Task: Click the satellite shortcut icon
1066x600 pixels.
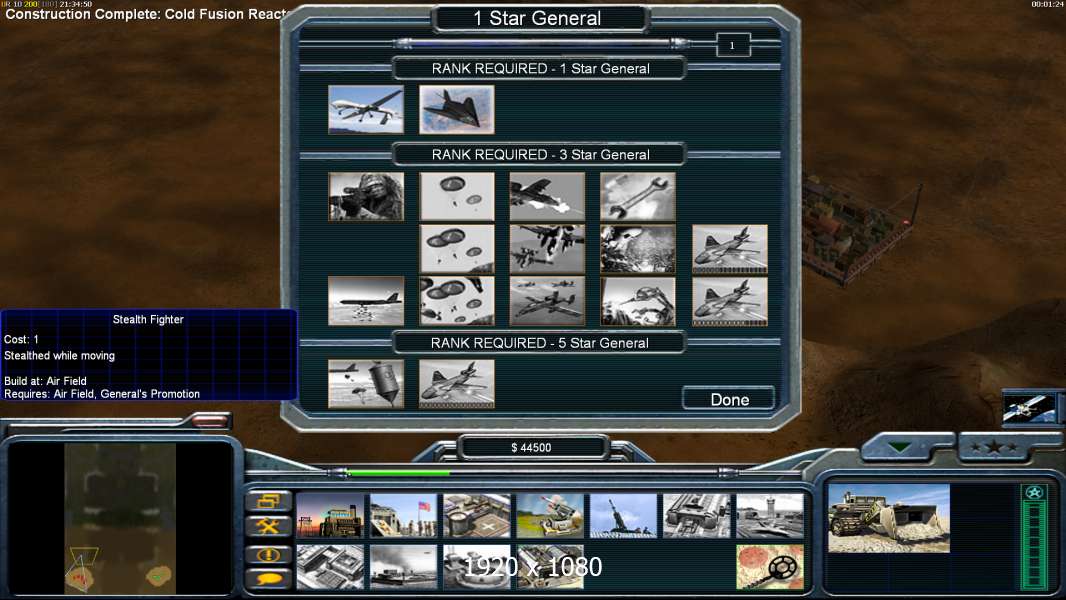Action: pos(1030,407)
